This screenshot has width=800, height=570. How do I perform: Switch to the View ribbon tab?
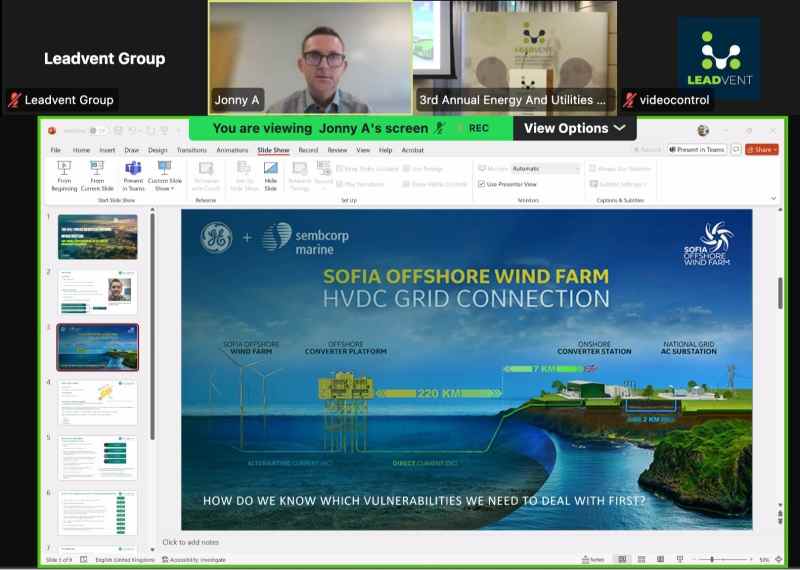363,150
